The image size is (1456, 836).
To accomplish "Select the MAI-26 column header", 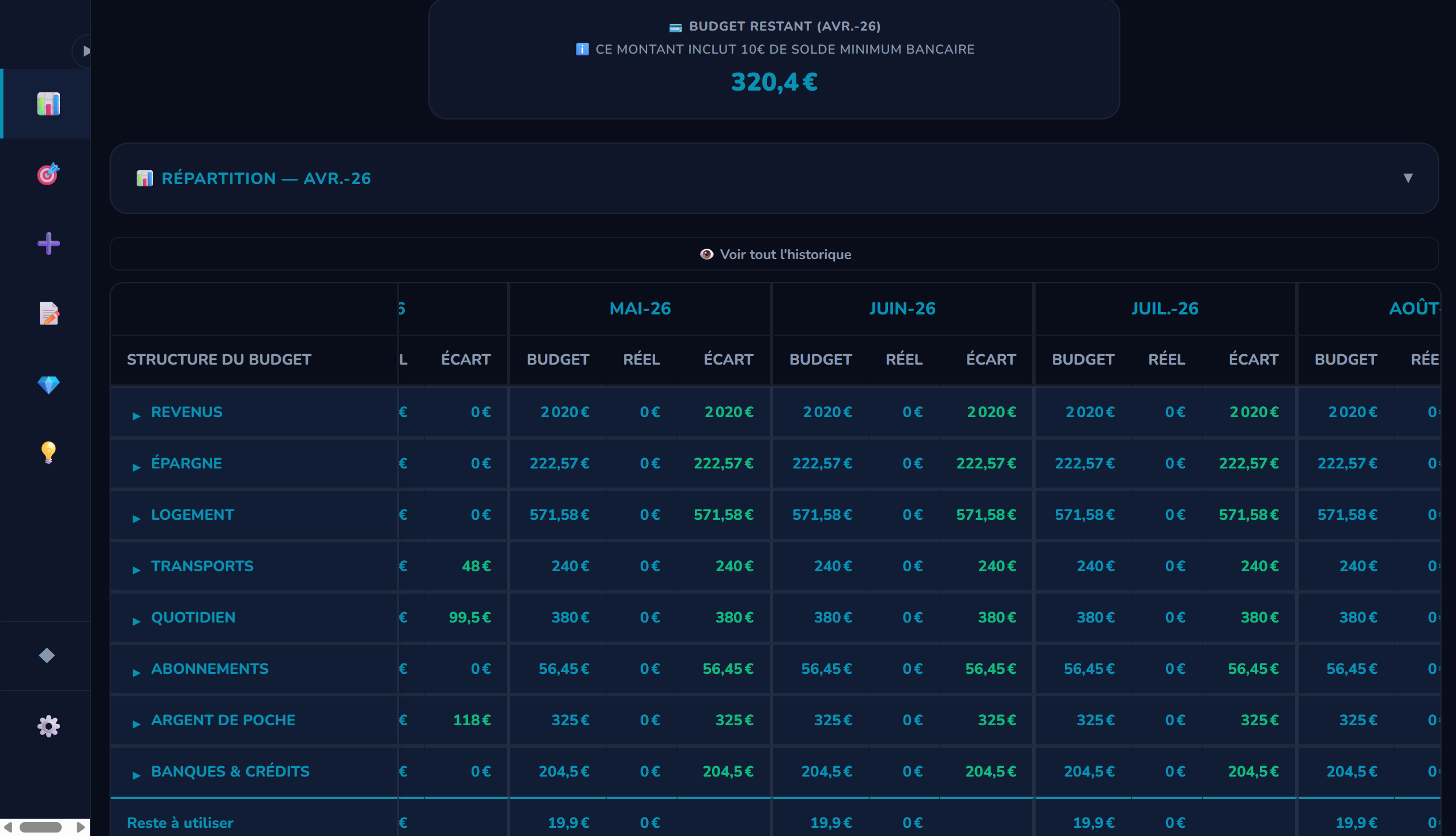I will pyautogui.click(x=640, y=309).
